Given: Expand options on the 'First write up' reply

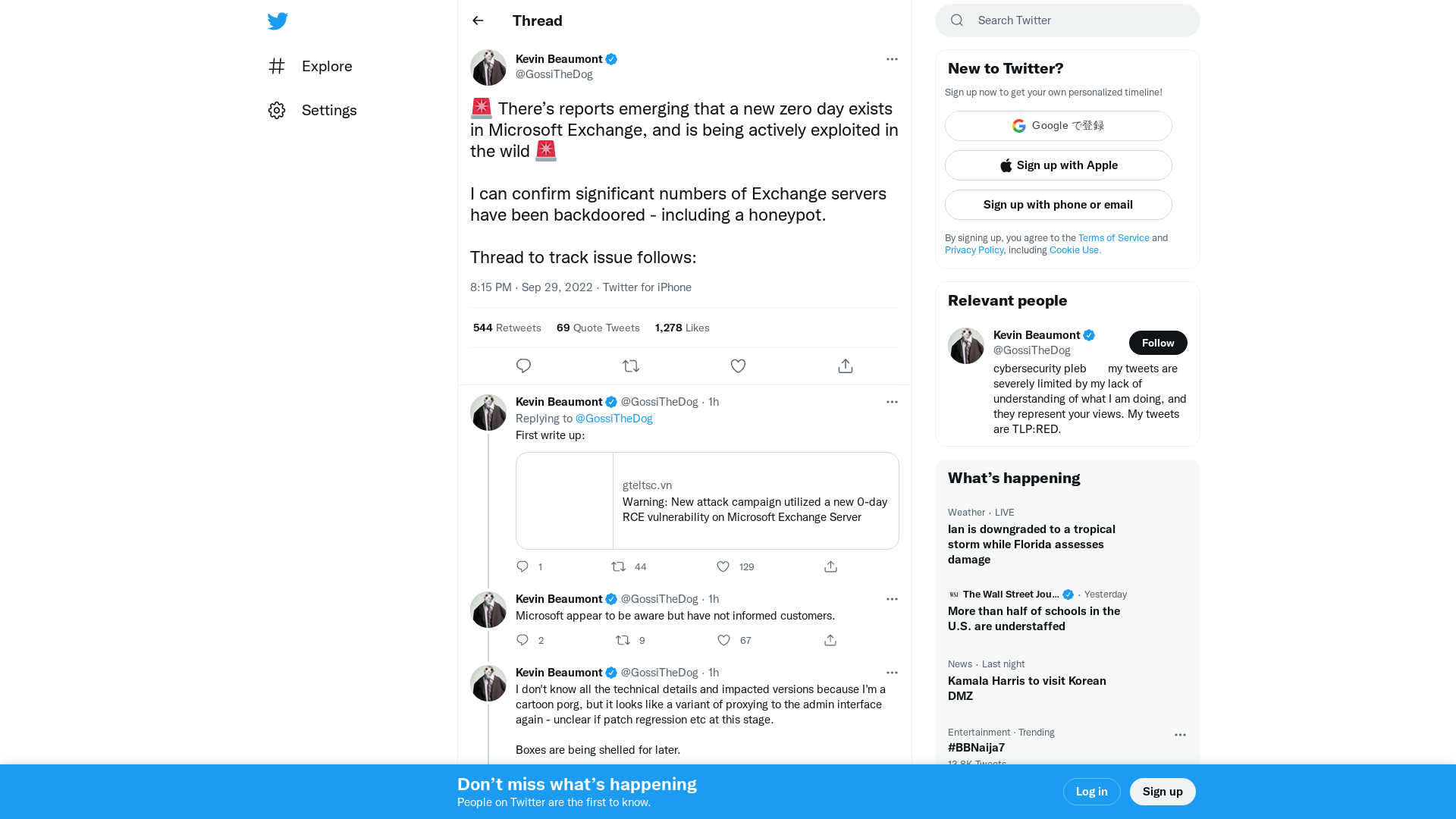Looking at the screenshot, I should click(x=892, y=402).
